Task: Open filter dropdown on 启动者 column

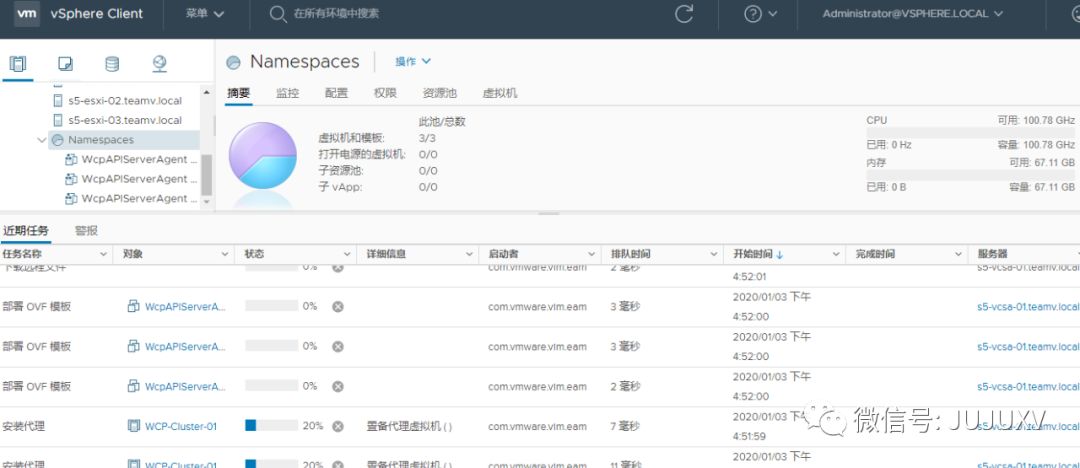Action: click(592, 254)
